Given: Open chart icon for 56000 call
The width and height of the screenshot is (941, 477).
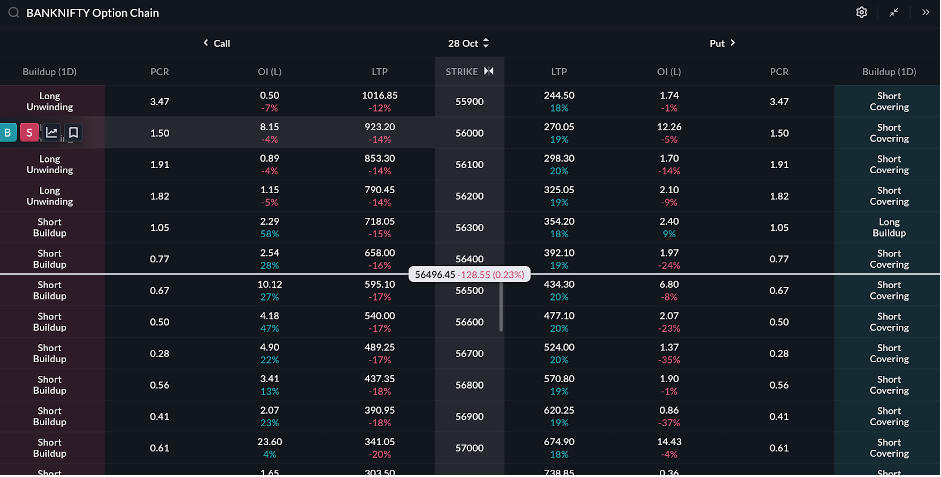Looking at the screenshot, I should click(52, 133).
